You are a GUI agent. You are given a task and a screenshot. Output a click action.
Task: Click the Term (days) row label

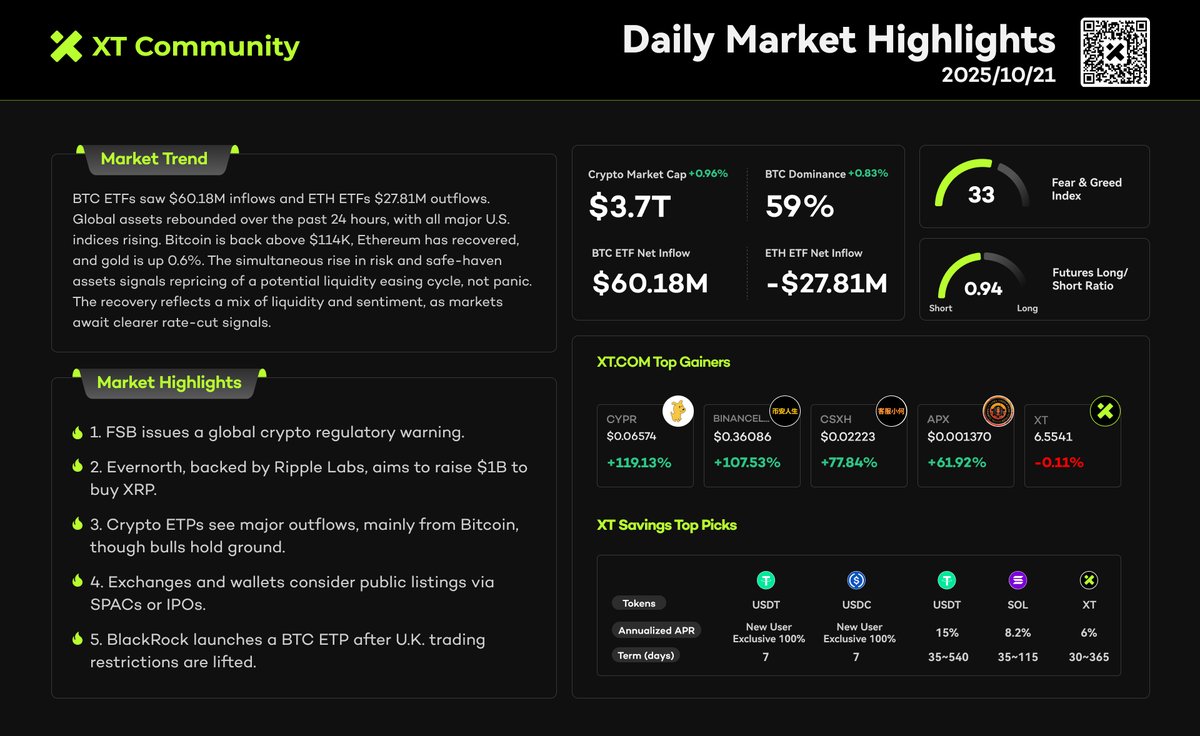646,655
